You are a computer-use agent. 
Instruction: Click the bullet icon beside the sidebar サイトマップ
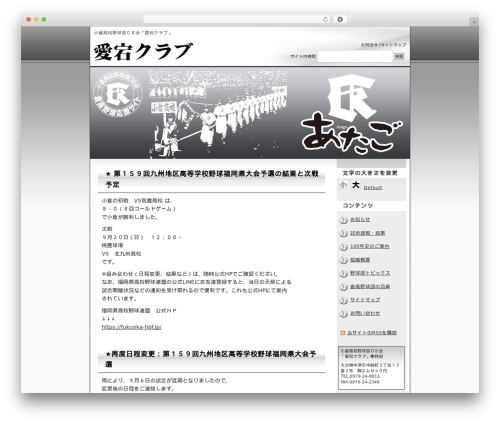[x=344, y=300]
